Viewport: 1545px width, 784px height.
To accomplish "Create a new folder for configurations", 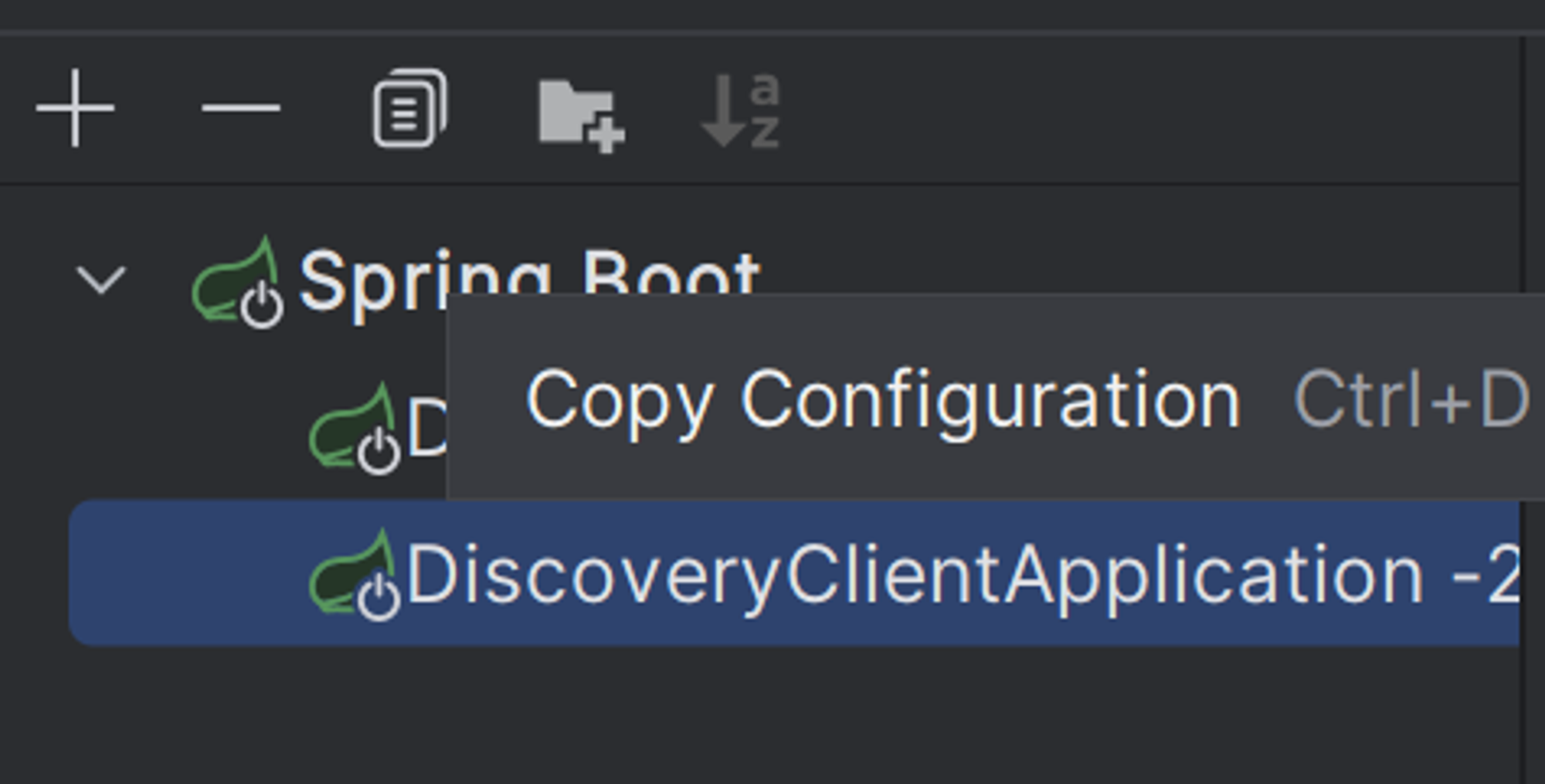I will pos(581,114).
